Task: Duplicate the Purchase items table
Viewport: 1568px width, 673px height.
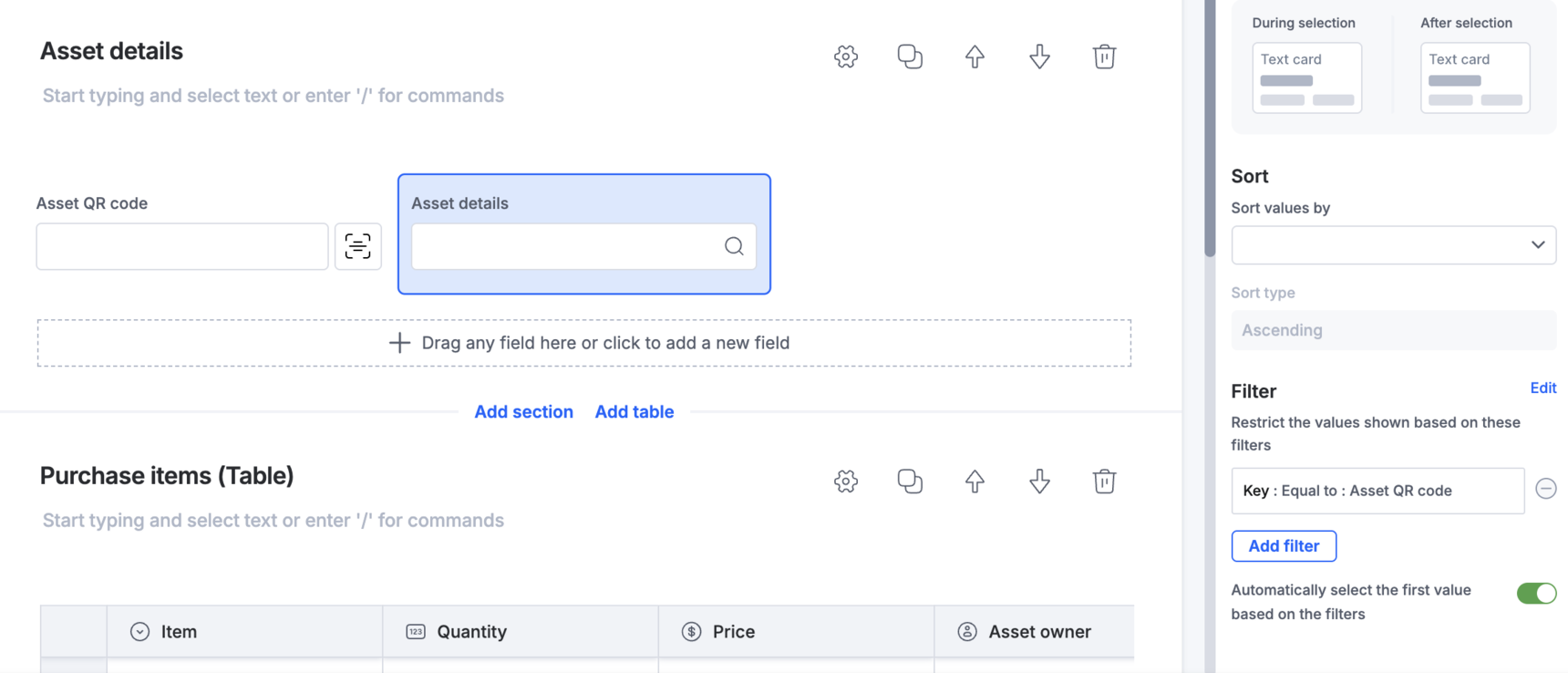Action: (x=910, y=481)
